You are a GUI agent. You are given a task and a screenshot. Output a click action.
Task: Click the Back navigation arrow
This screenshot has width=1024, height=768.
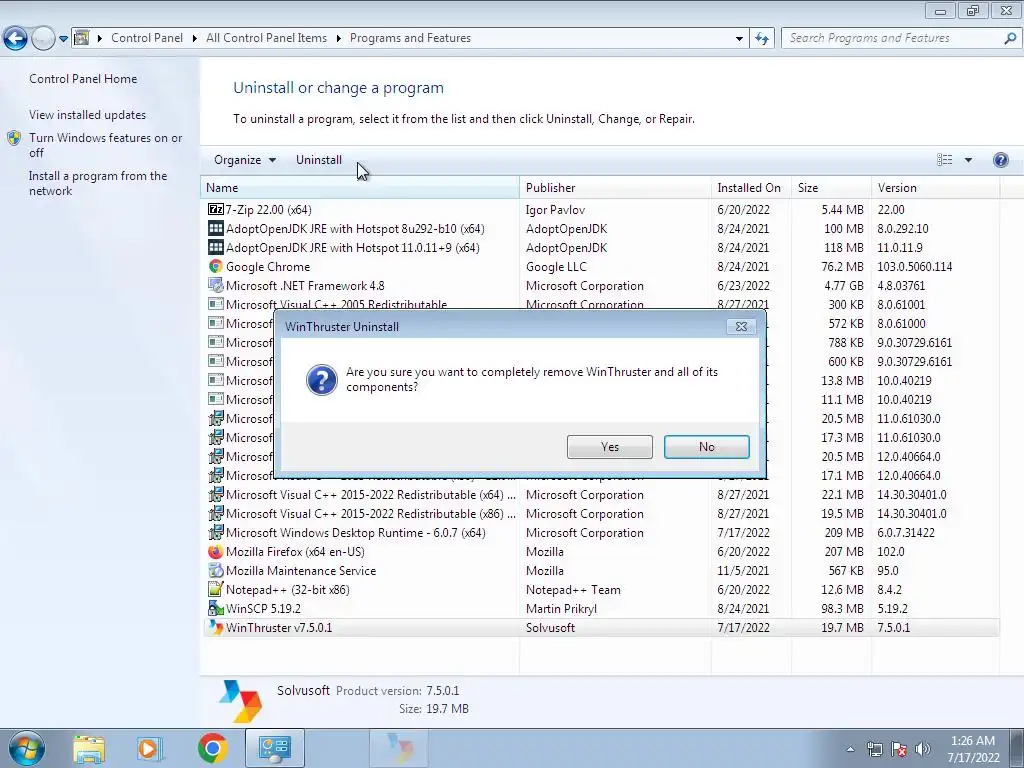coord(16,39)
